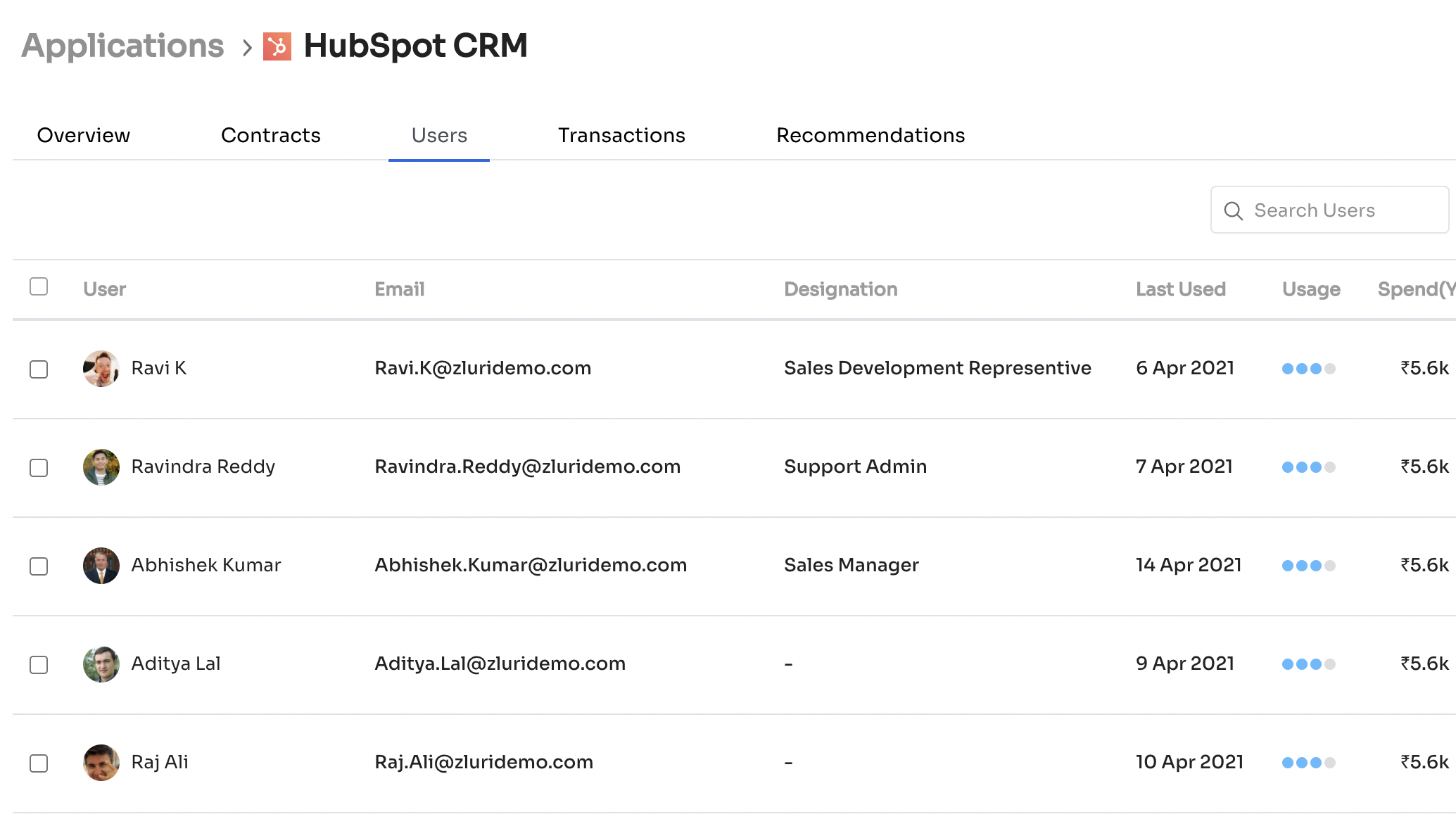Open the Contracts tab
The height and width of the screenshot is (819, 1456).
click(270, 135)
